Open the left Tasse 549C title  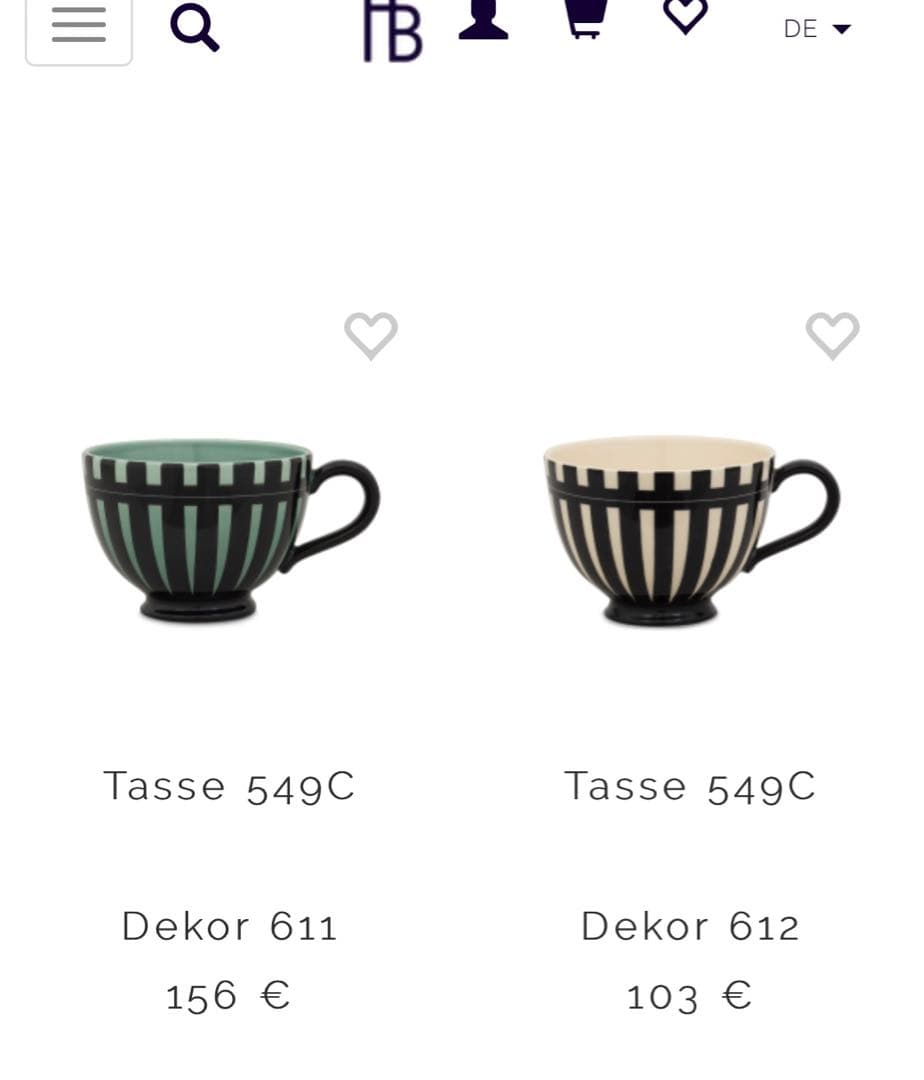229,787
